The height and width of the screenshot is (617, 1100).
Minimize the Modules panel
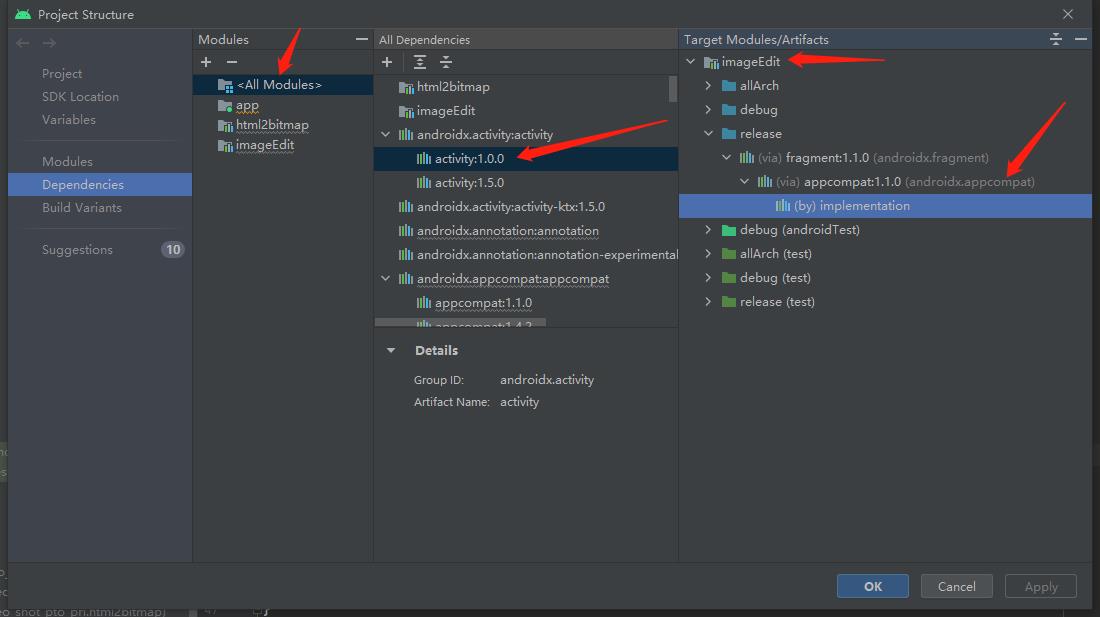click(361, 39)
